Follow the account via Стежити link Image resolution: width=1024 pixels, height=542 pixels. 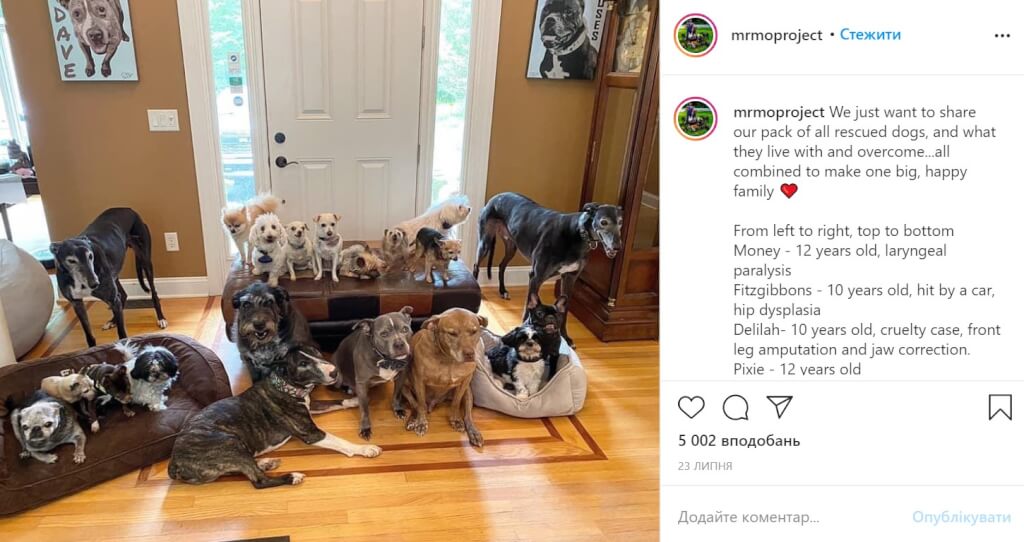pyautogui.click(x=870, y=35)
